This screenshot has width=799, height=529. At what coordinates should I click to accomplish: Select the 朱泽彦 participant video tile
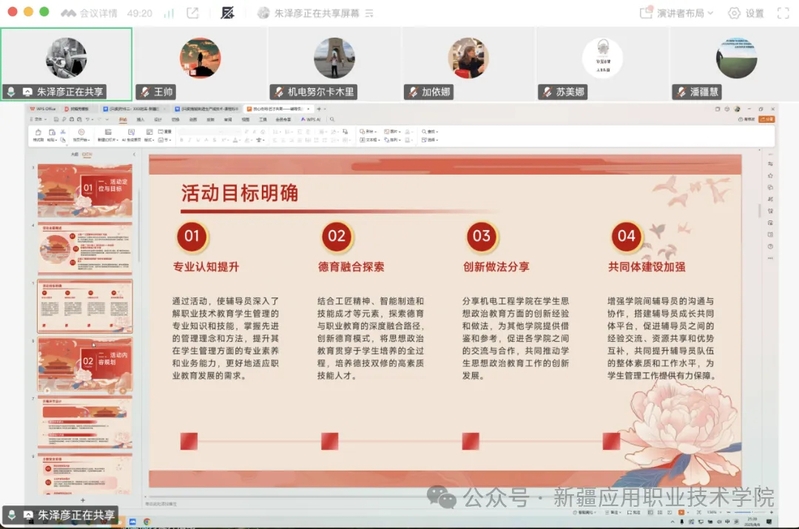(66, 57)
